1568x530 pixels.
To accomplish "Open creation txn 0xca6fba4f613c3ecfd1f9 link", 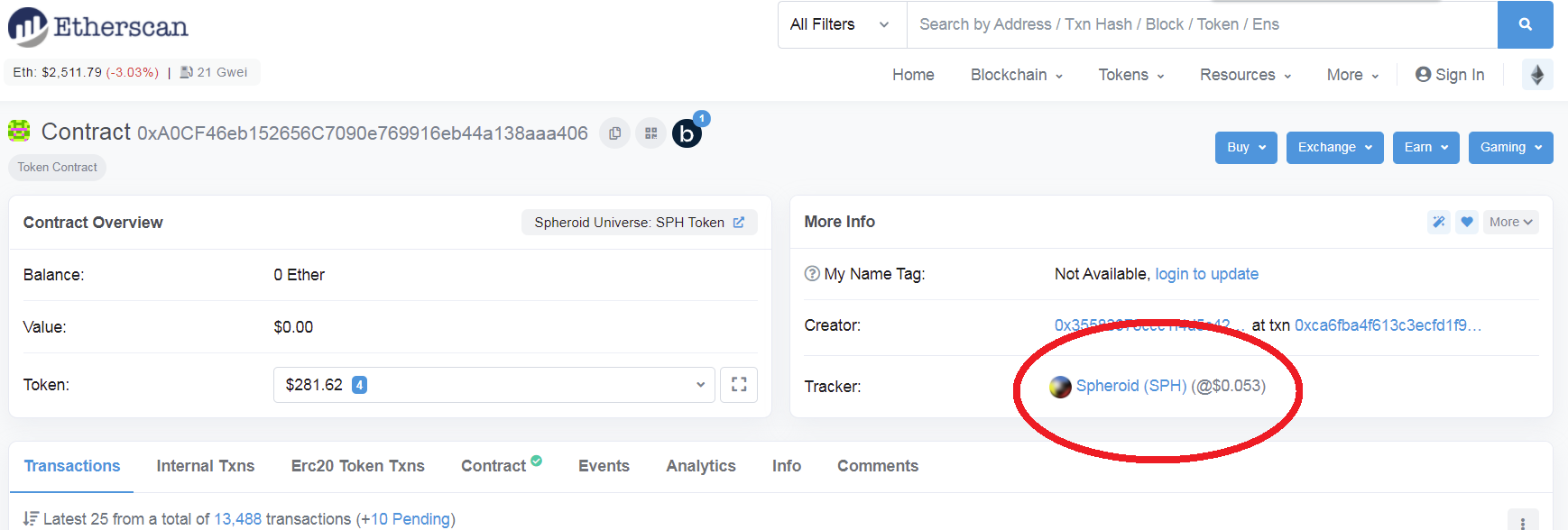I will 1388,325.
